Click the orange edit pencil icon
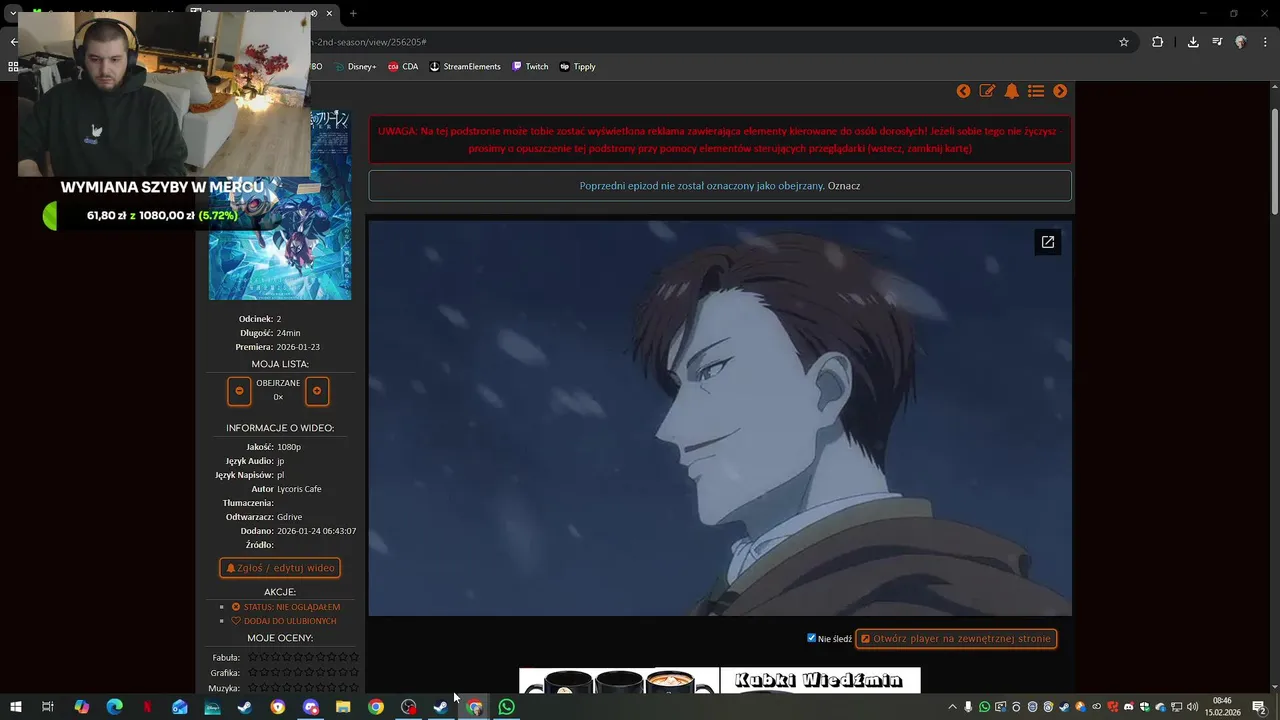This screenshot has height=720, width=1280. click(987, 91)
